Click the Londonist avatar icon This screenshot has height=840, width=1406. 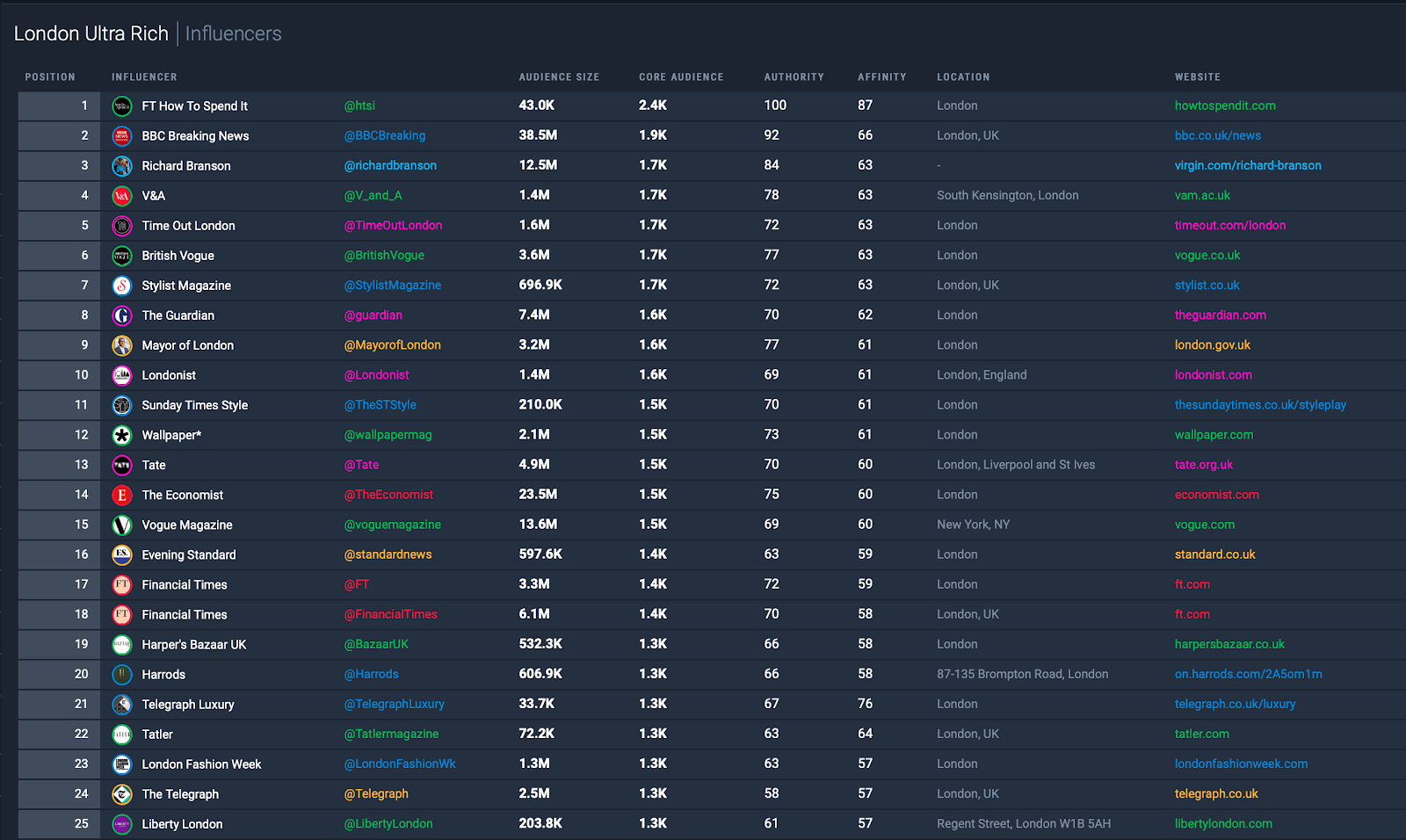(x=122, y=375)
